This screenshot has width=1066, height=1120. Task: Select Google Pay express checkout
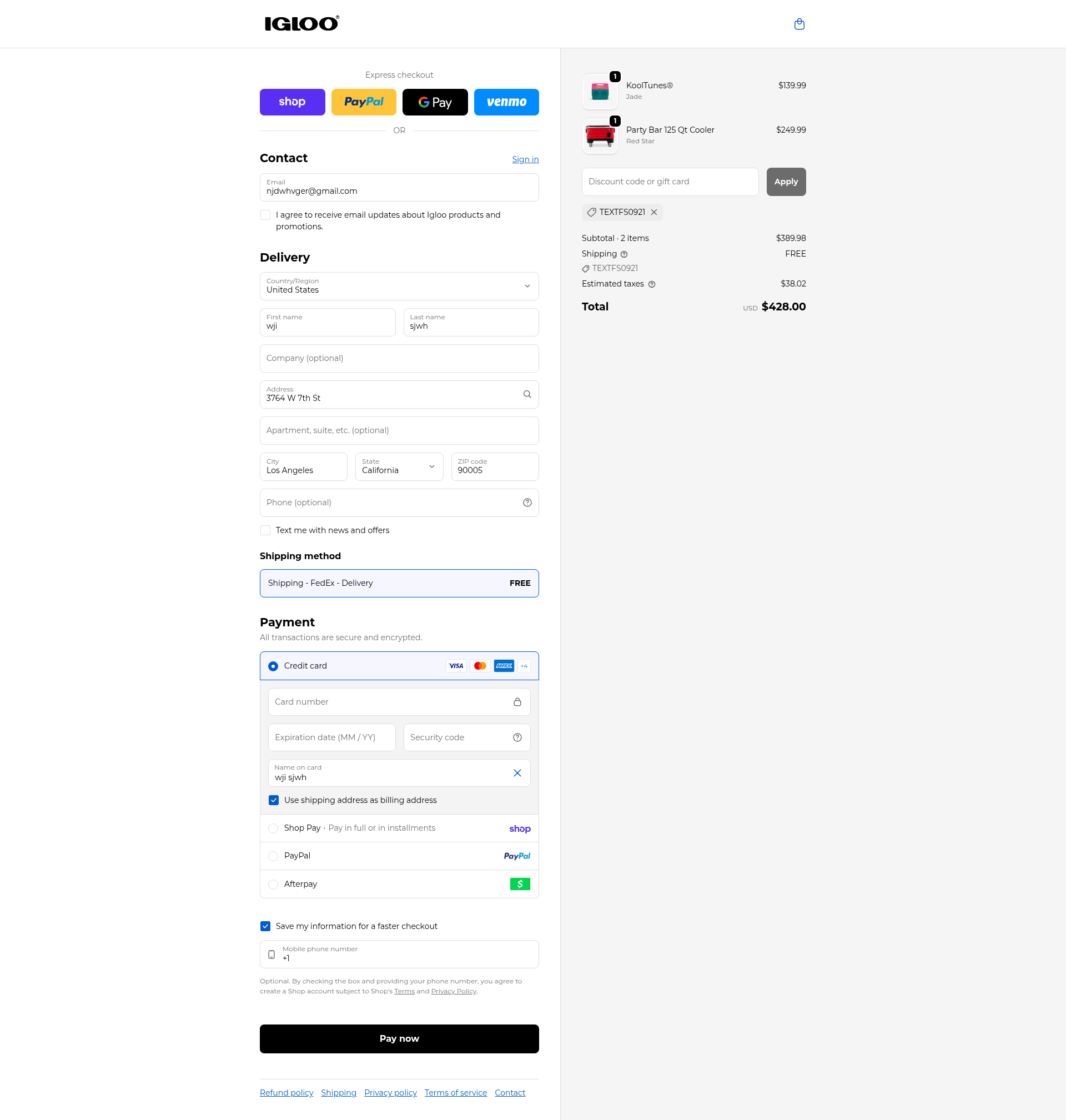pyautogui.click(x=435, y=102)
